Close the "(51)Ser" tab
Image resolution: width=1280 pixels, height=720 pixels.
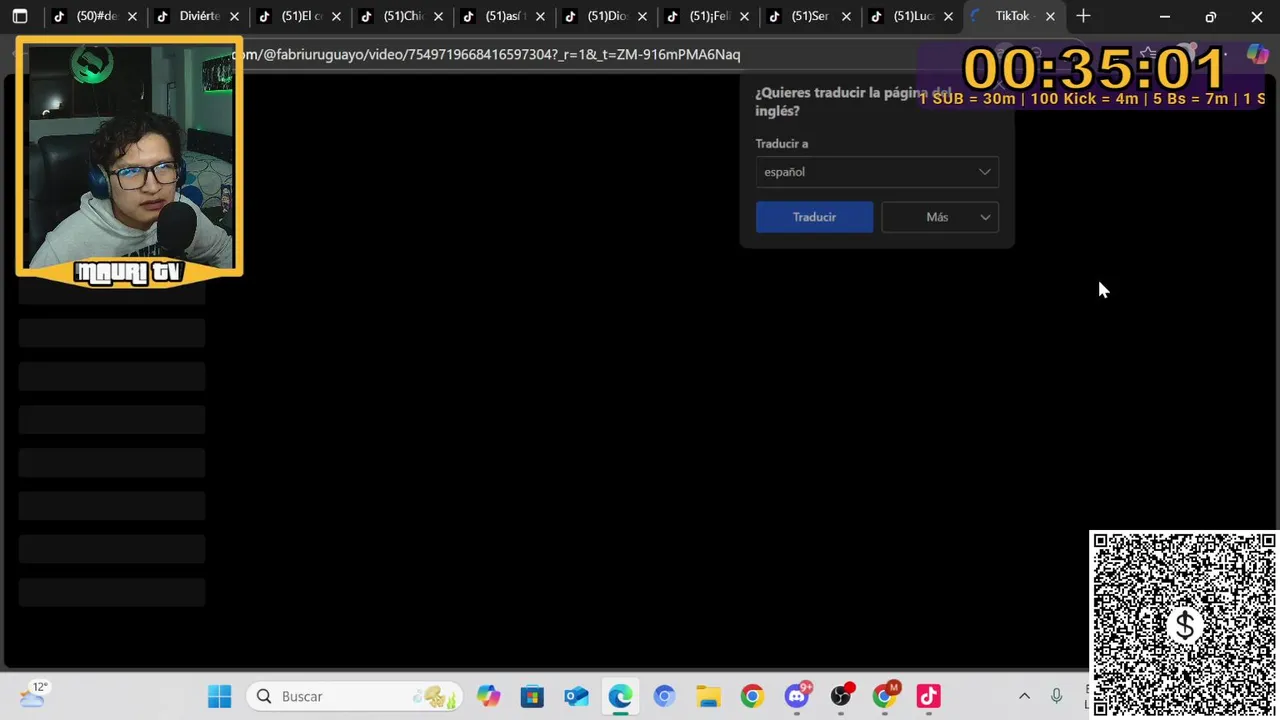[x=846, y=16]
